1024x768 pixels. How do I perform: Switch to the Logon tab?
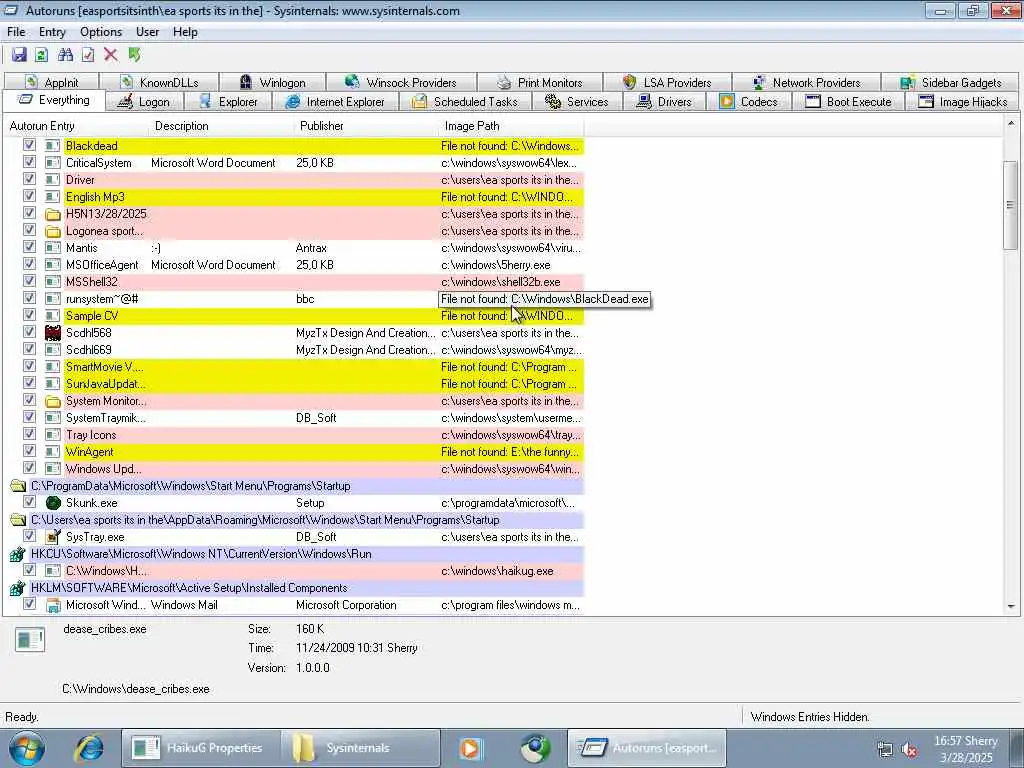tap(145, 102)
